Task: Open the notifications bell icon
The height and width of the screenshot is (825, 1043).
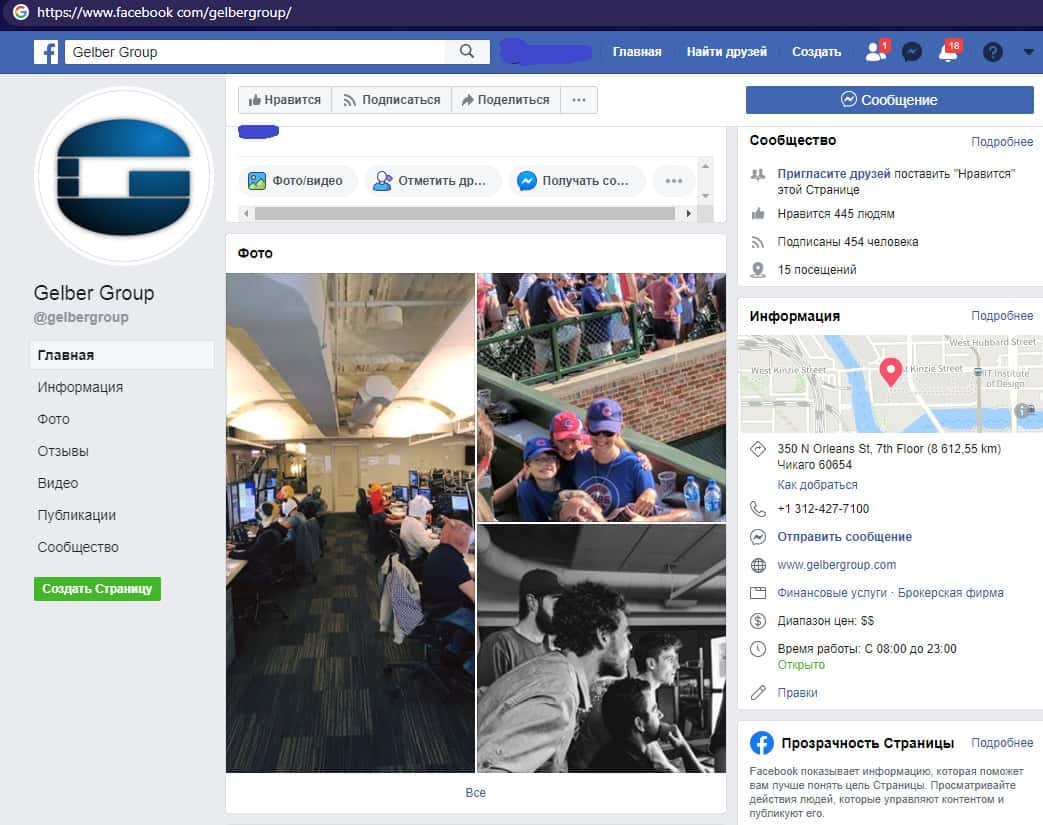Action: [x=948, y=52]
